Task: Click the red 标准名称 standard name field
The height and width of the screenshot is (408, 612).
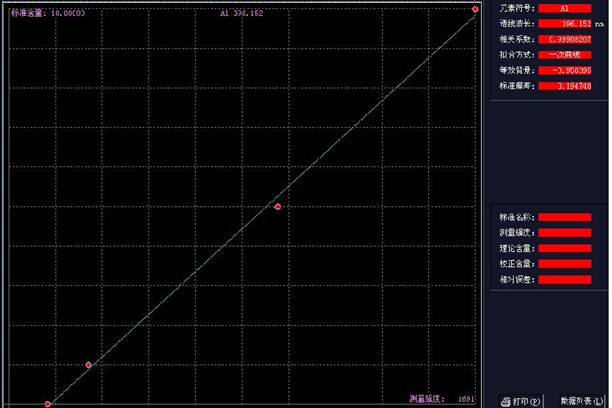Action: click(564, 216)
